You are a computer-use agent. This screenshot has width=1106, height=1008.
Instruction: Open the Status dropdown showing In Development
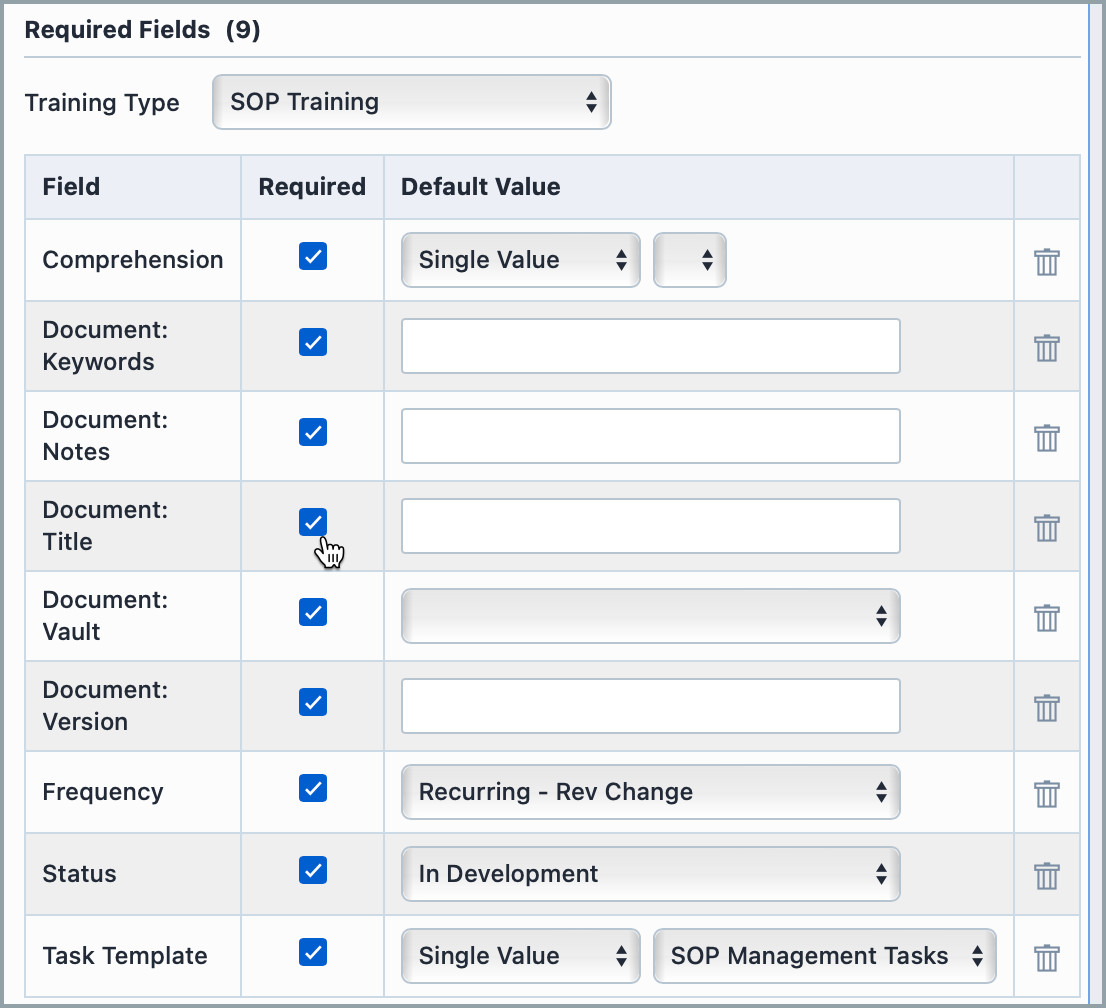tap(650, 873)
